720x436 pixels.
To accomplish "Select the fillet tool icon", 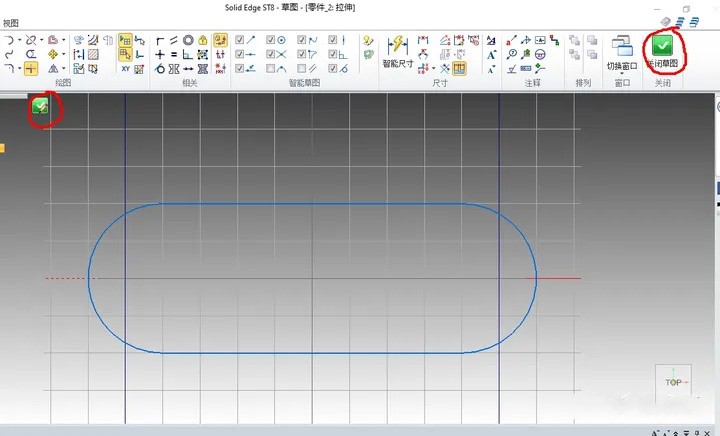I will tap(9, 69).
